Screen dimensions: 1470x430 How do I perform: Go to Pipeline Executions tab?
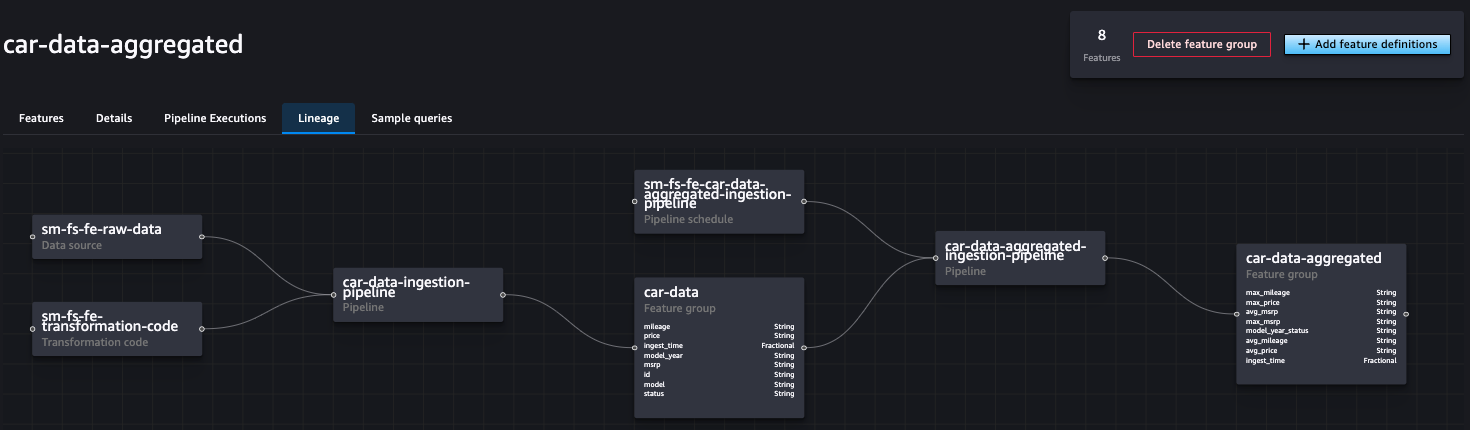pyautogui.click(x=215, y=118)
